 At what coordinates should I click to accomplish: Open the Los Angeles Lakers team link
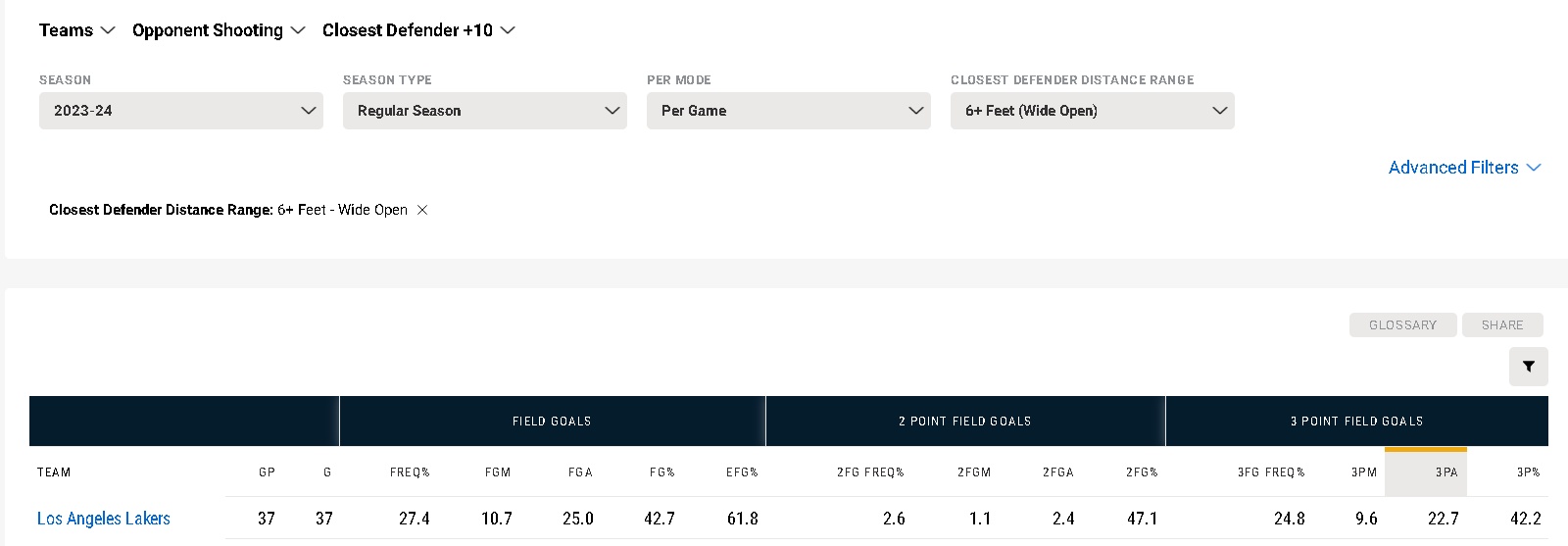[104, 519]
